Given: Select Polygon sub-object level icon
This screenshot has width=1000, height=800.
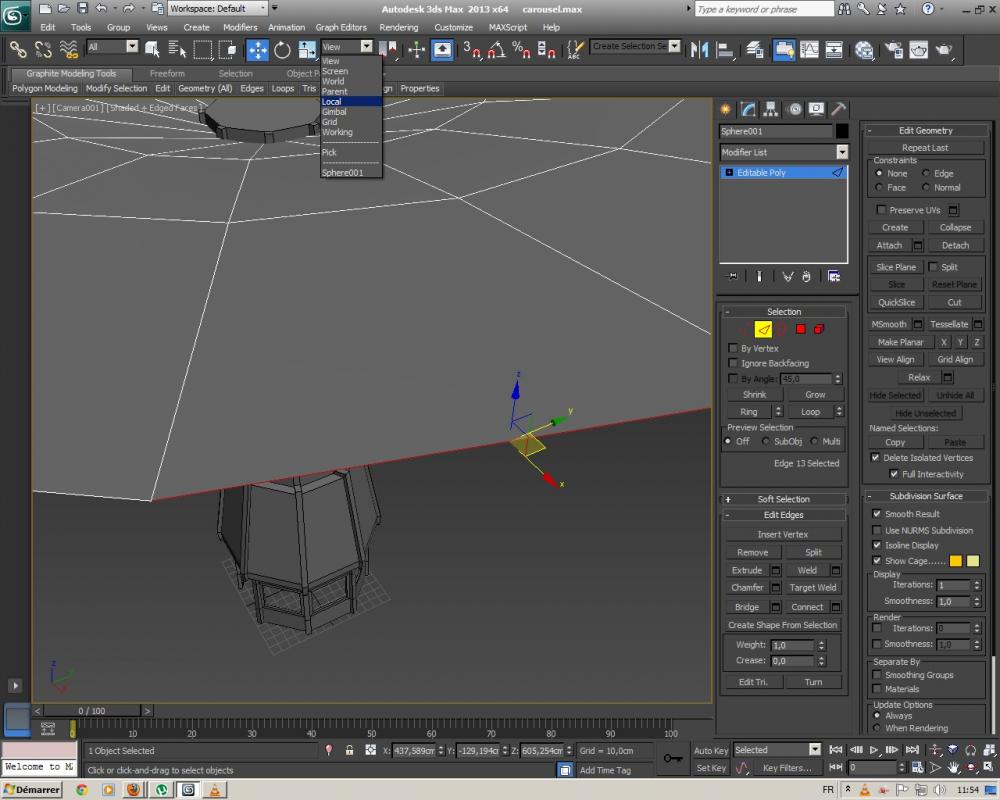Looking at the screenshot, I should pyautogui.click(x=800, y=329).
